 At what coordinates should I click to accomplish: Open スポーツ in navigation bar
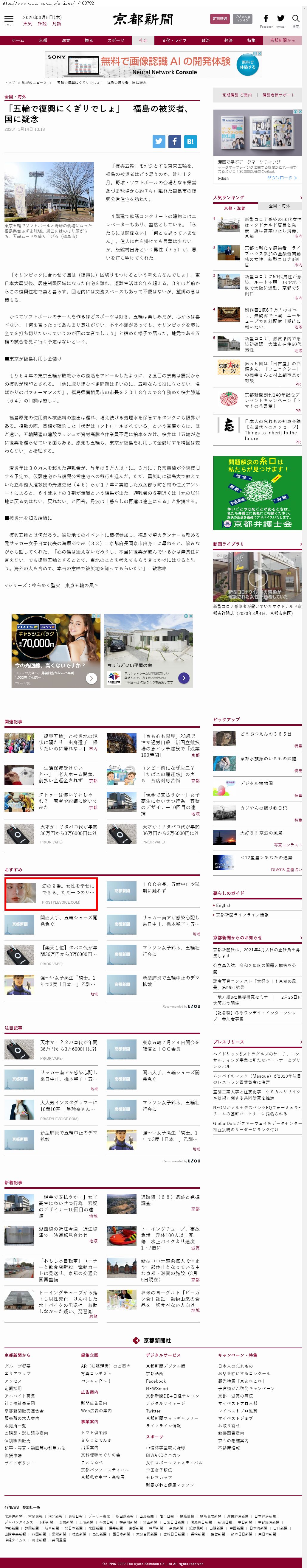(116, 40)
